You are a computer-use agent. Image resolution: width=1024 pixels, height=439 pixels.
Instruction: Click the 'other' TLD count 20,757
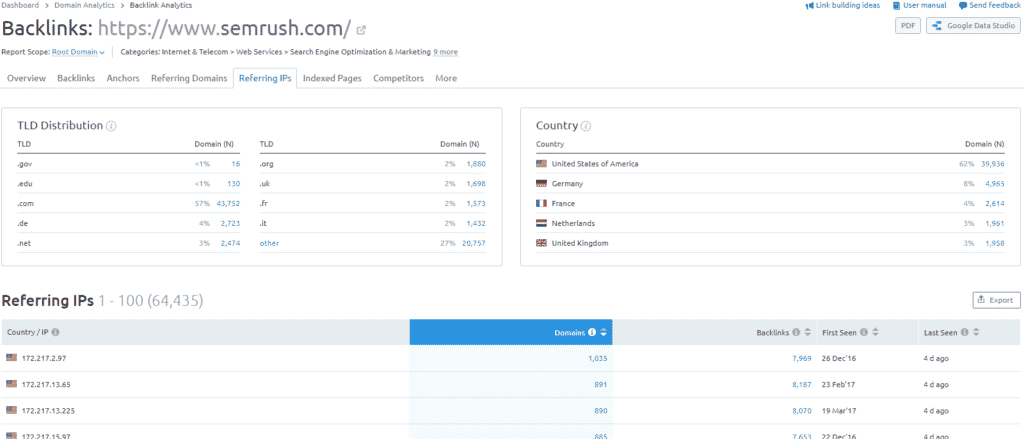[x=474, y=243]
